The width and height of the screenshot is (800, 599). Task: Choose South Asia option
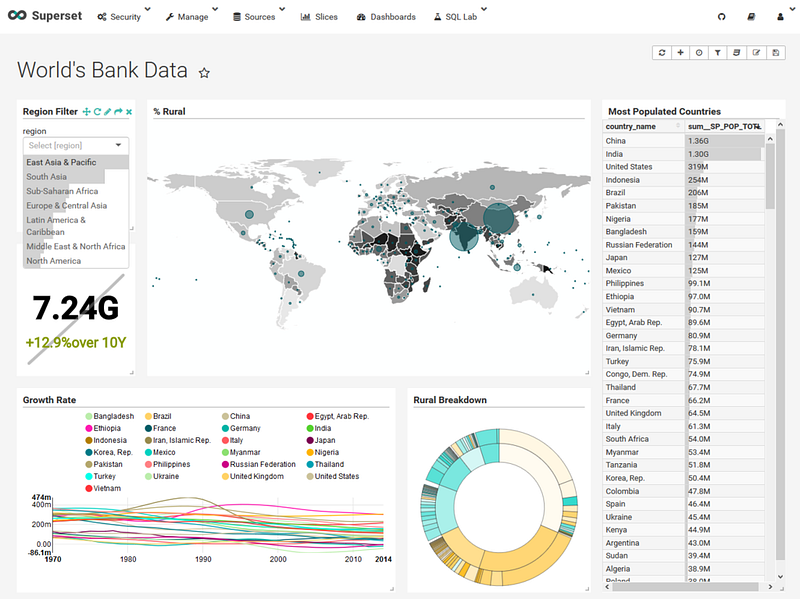[x=76, y=177]
